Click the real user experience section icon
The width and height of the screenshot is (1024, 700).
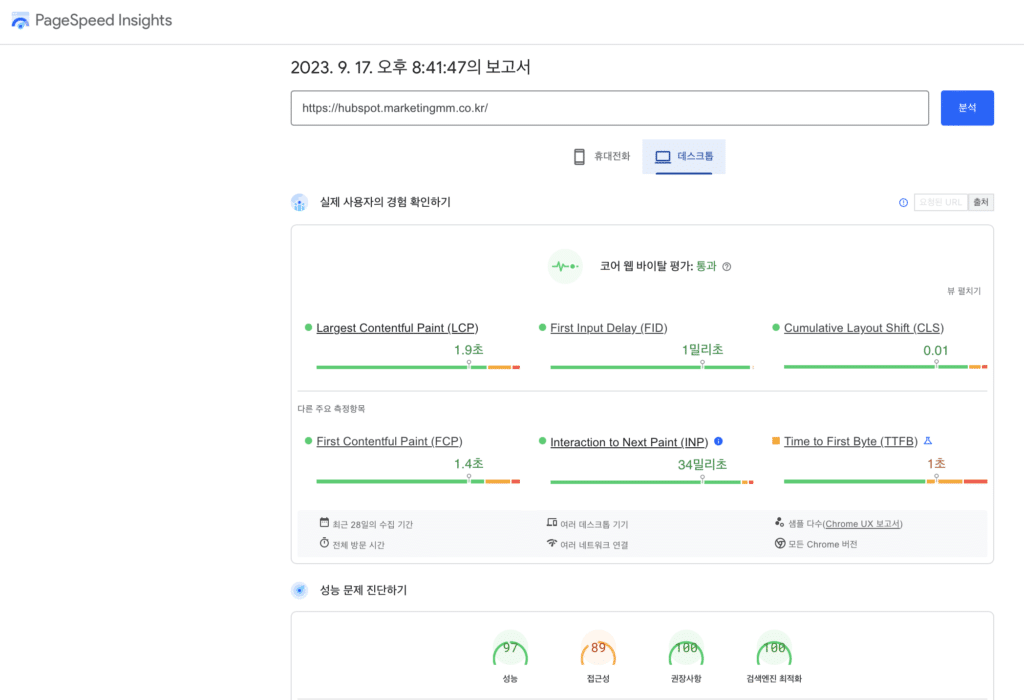click(299, 202)
